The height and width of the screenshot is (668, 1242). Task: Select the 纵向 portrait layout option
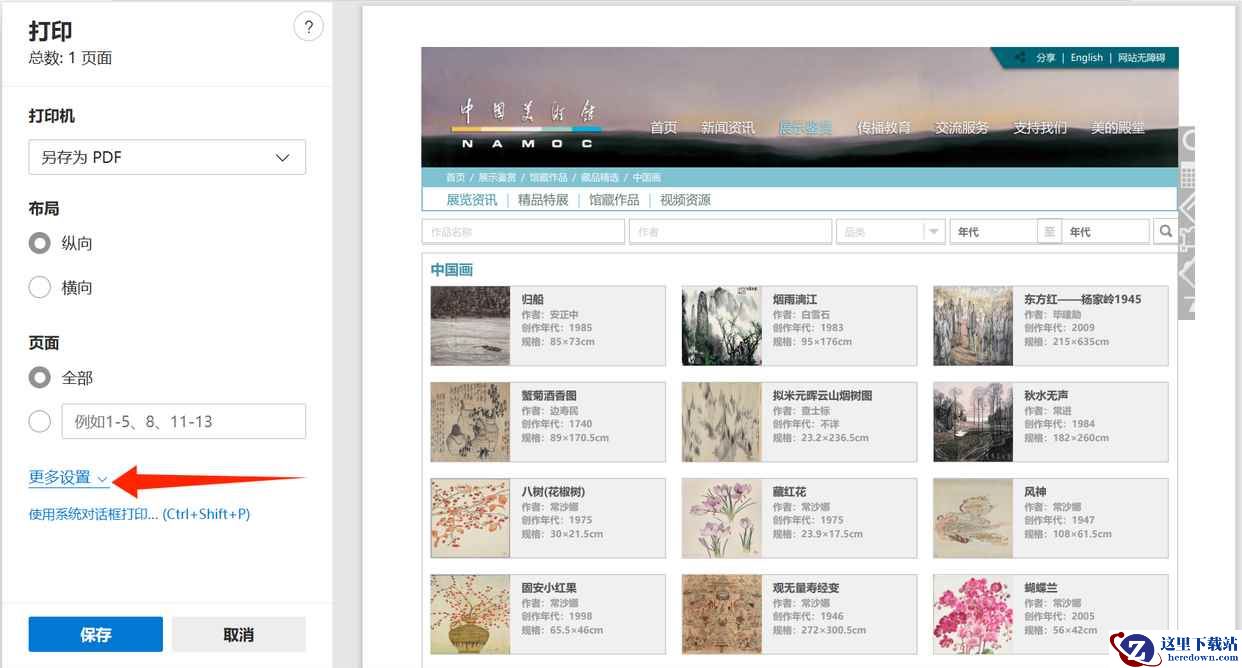pyautogui.click(x=40, y=243)
